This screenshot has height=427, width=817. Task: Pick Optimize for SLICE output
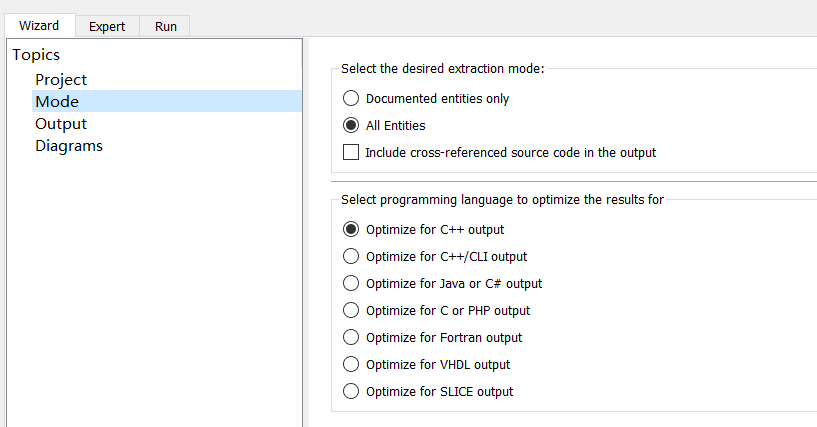pos(351,391)
